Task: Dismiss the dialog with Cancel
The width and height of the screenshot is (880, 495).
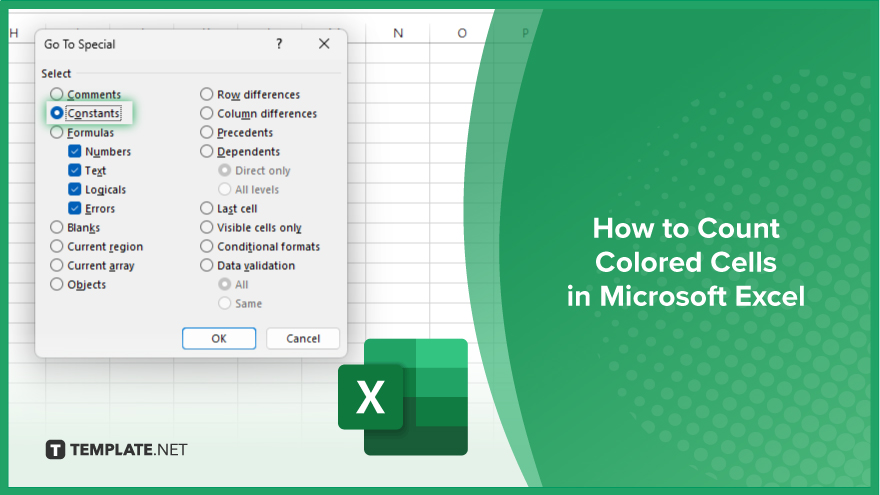Action: (303, 338)
